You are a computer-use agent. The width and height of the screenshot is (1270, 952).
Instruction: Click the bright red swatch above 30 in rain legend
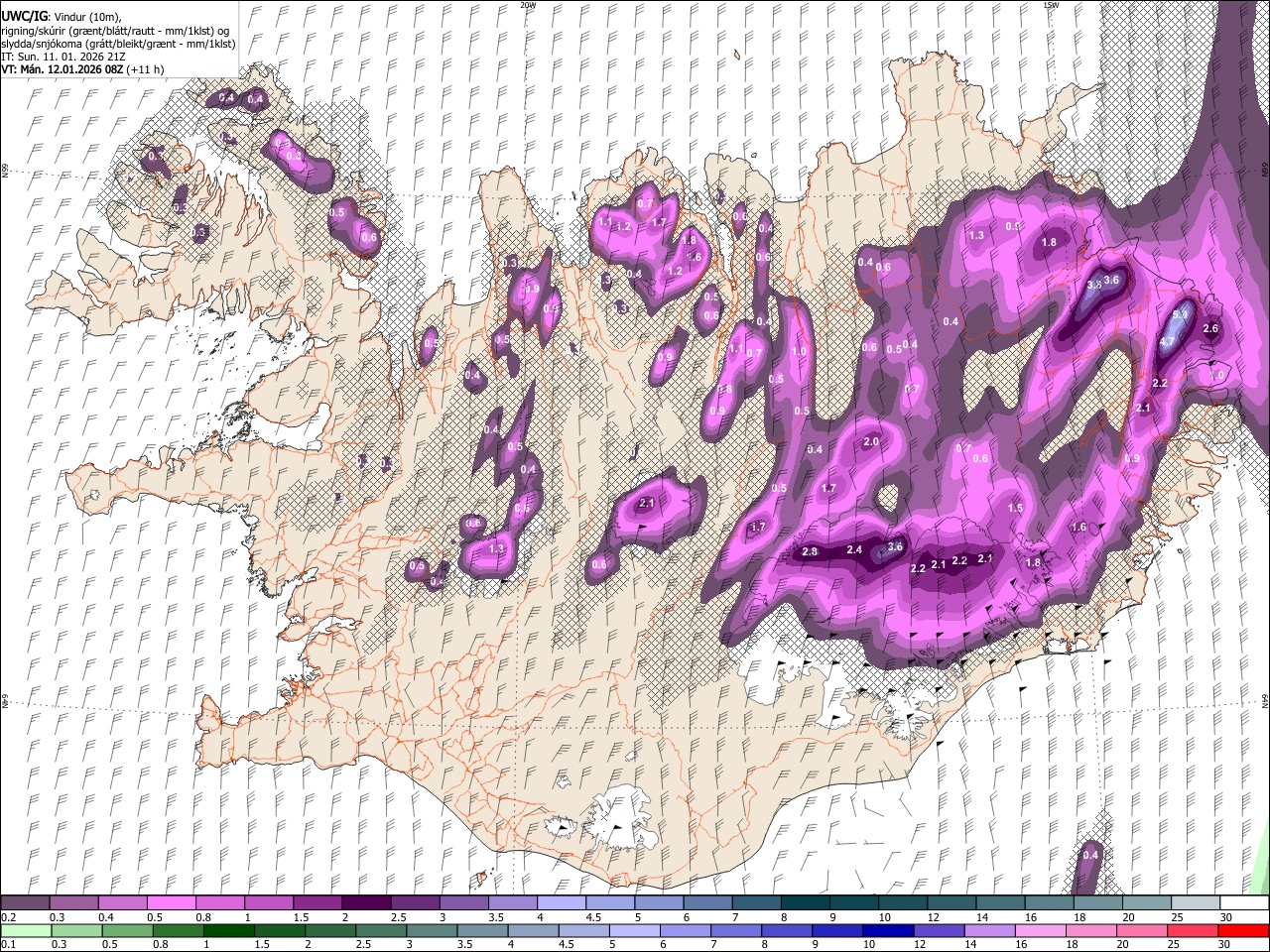[x=1241, y=930]
